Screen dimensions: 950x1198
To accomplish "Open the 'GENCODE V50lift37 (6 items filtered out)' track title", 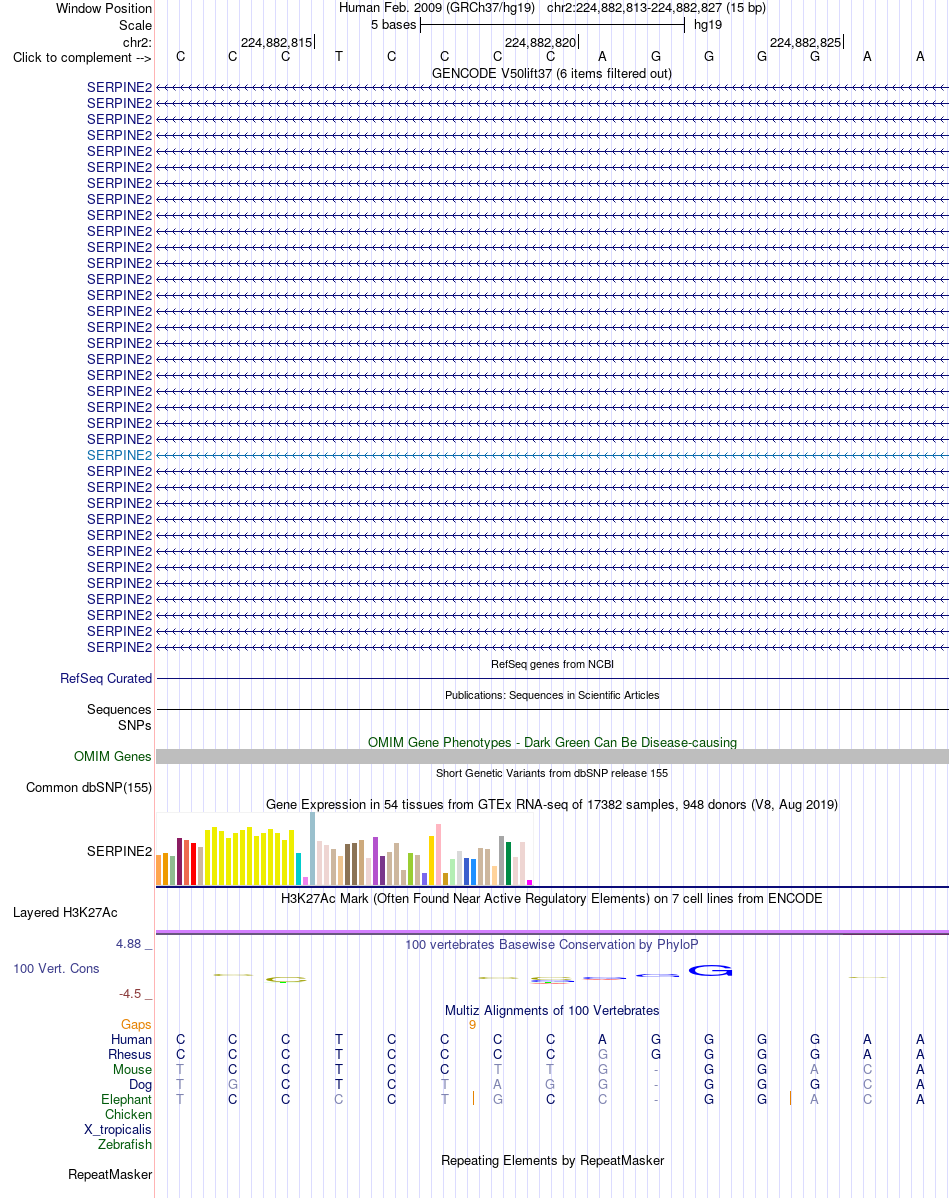I will click(x=552, y=73).
